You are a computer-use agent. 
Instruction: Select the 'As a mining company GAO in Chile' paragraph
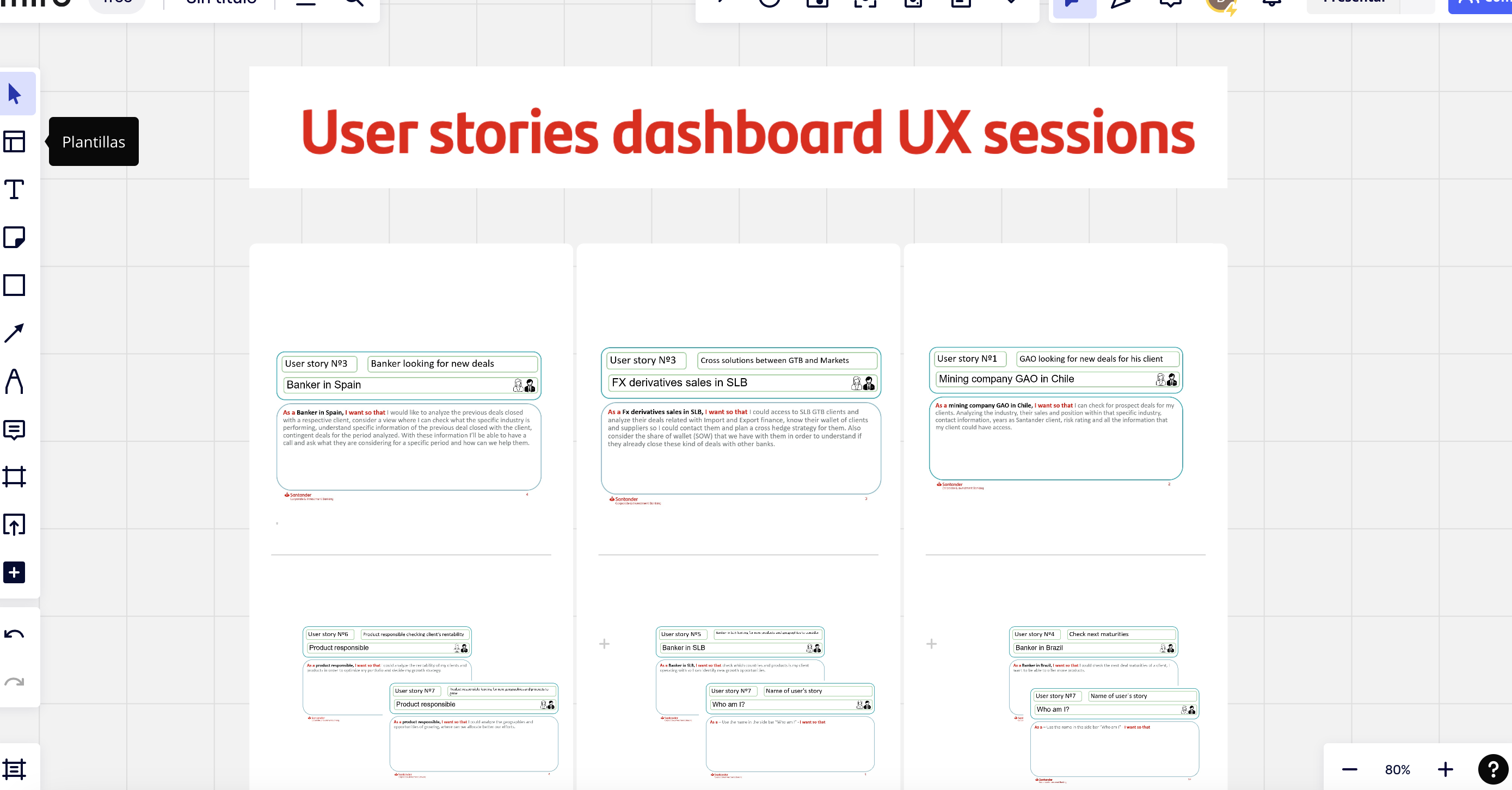(x=1054, y=416)
